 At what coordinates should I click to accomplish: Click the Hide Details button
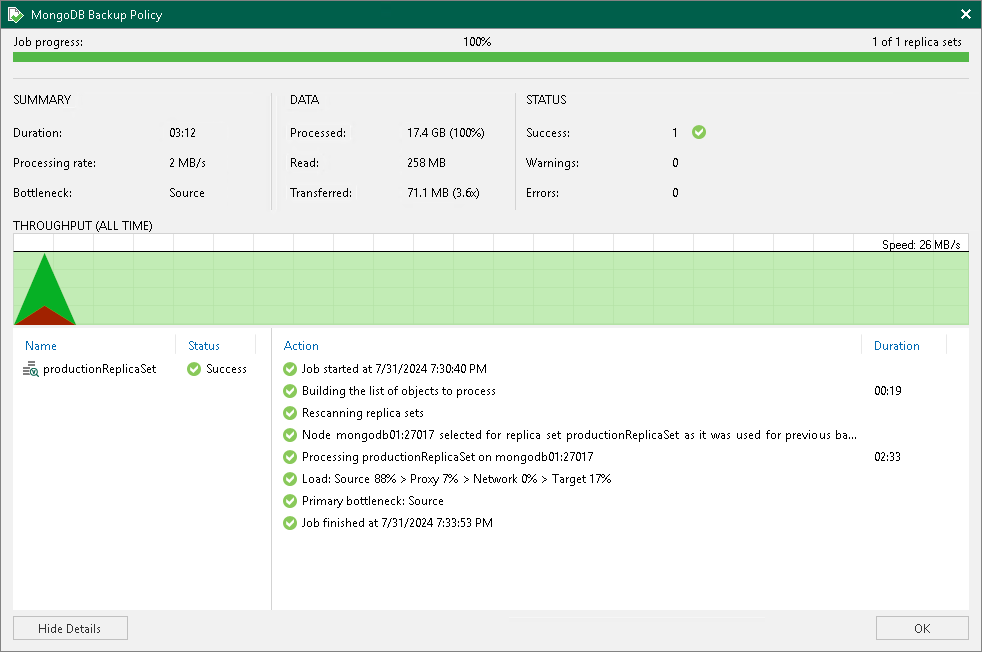(69, 628)
